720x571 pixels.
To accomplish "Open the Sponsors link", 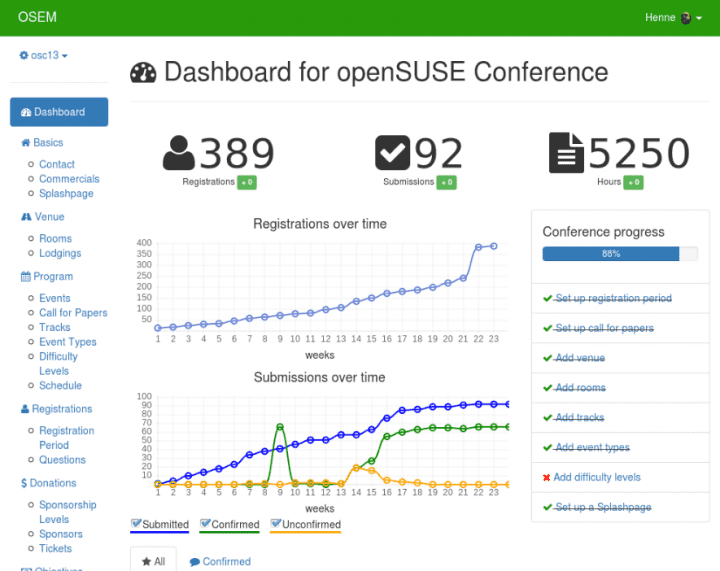I will point(61,534).
